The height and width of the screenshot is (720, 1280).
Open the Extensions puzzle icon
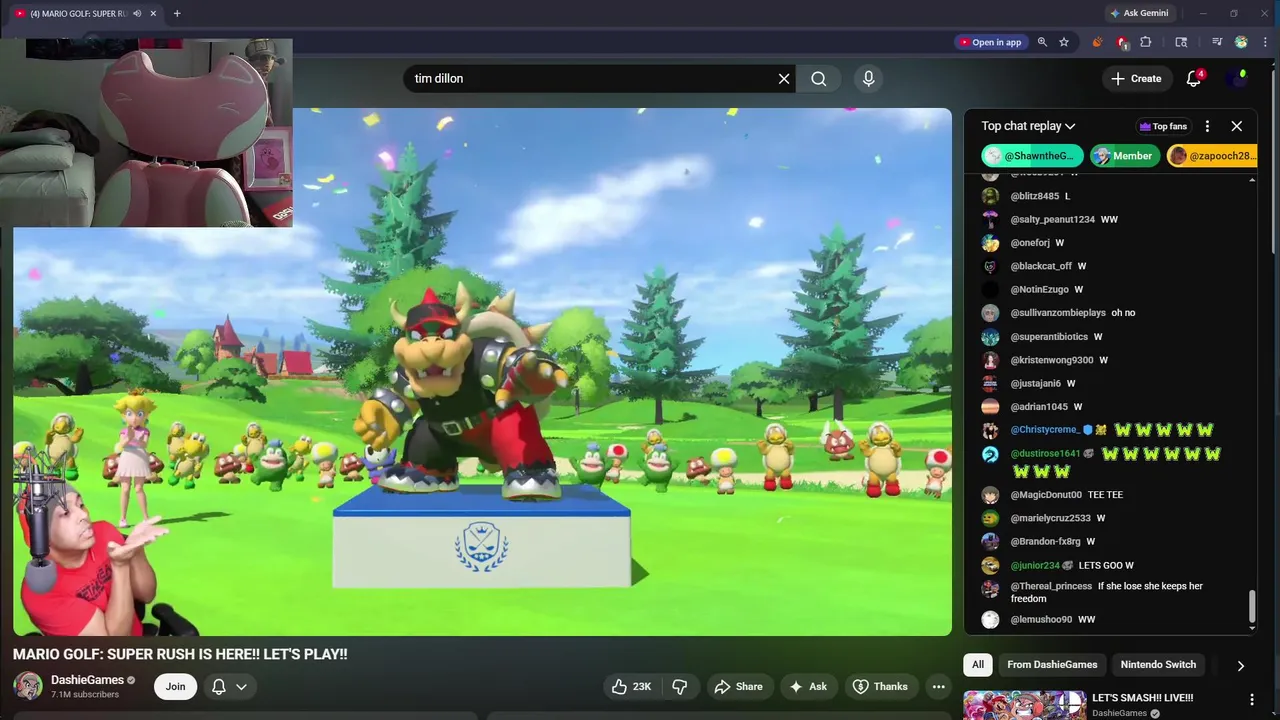[1146, 42]
